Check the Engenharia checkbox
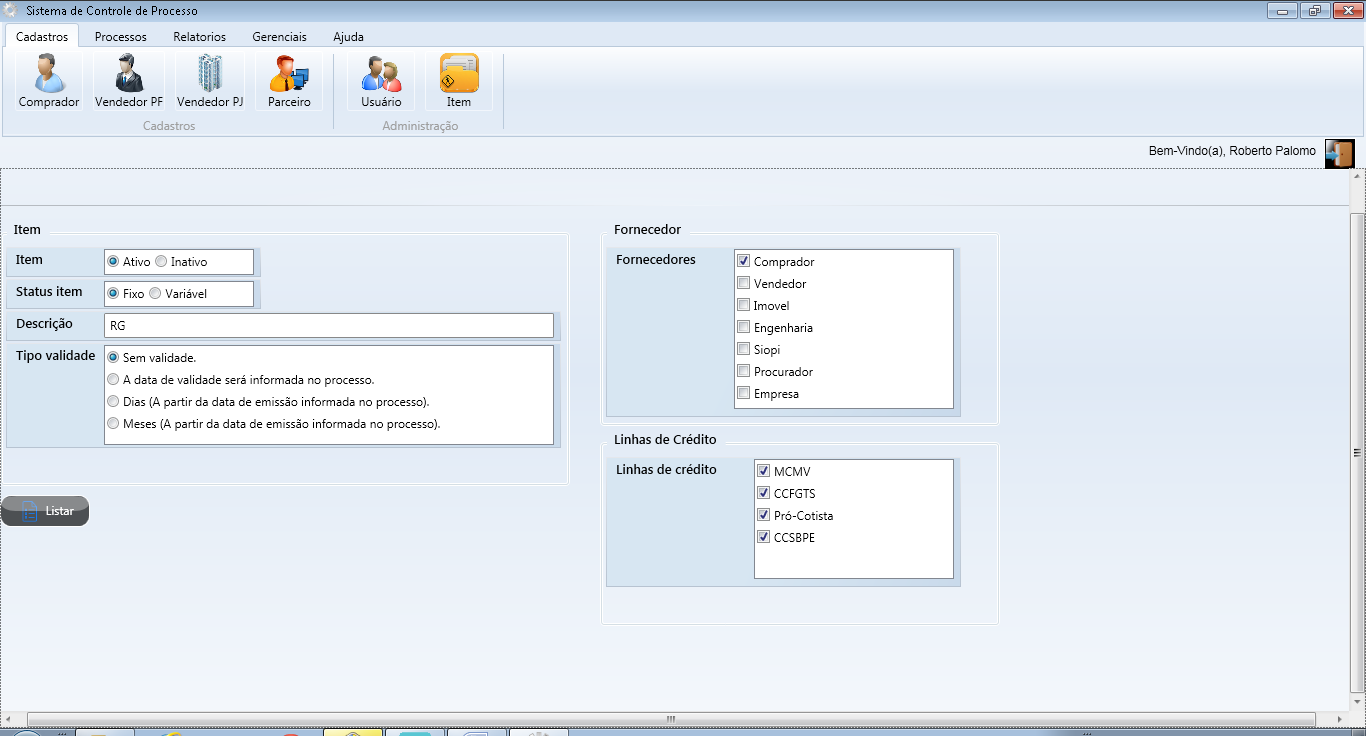This screenshot has height=736, width=1366. (x=743, y=327)
